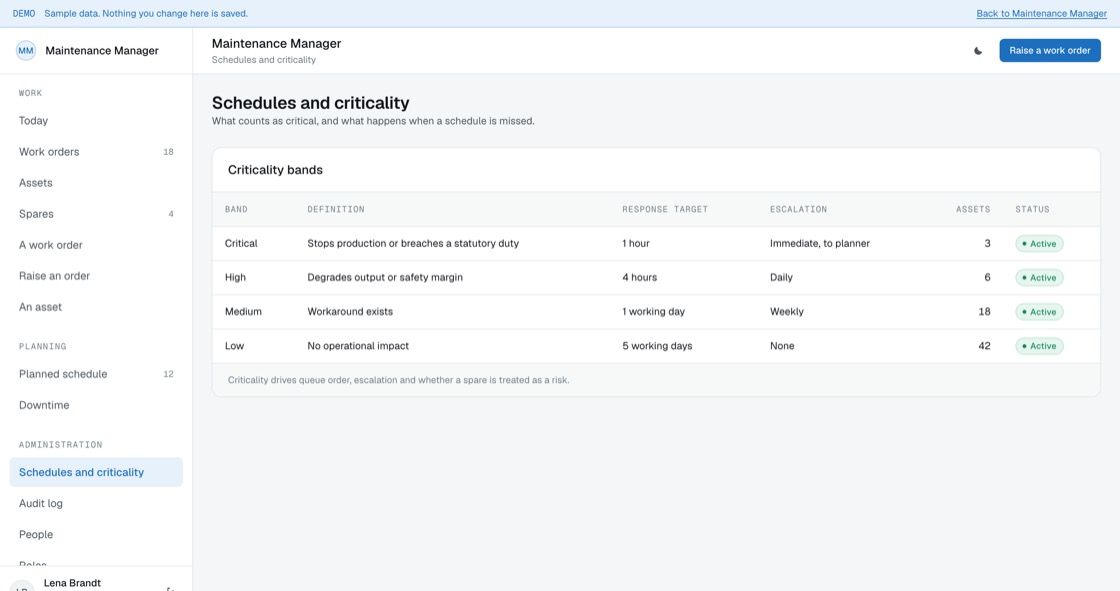Select the Low band row name
Viewport: 1120px width, 591px height.
(234, 346)
